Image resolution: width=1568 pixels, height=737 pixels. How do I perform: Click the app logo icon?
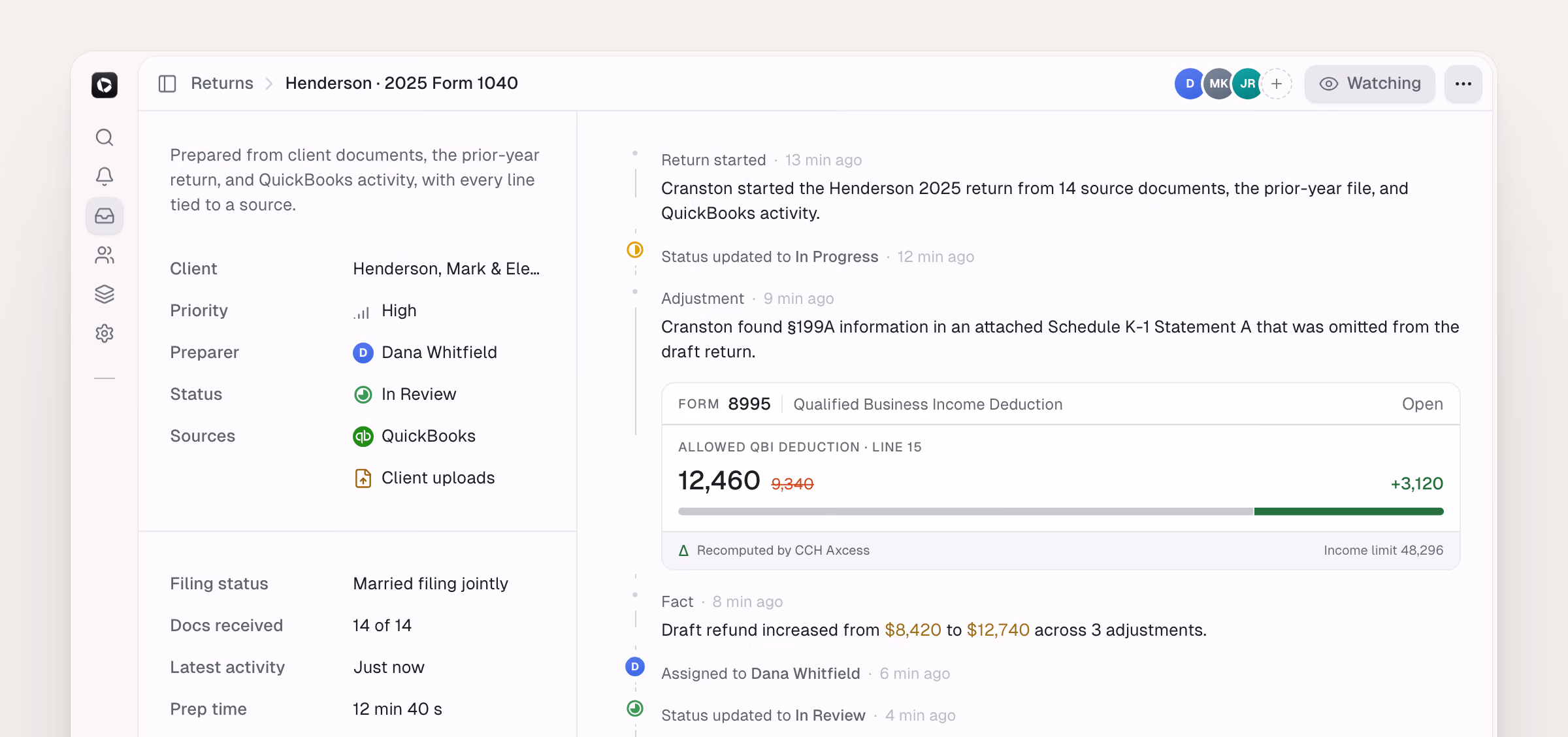(105, 85)
